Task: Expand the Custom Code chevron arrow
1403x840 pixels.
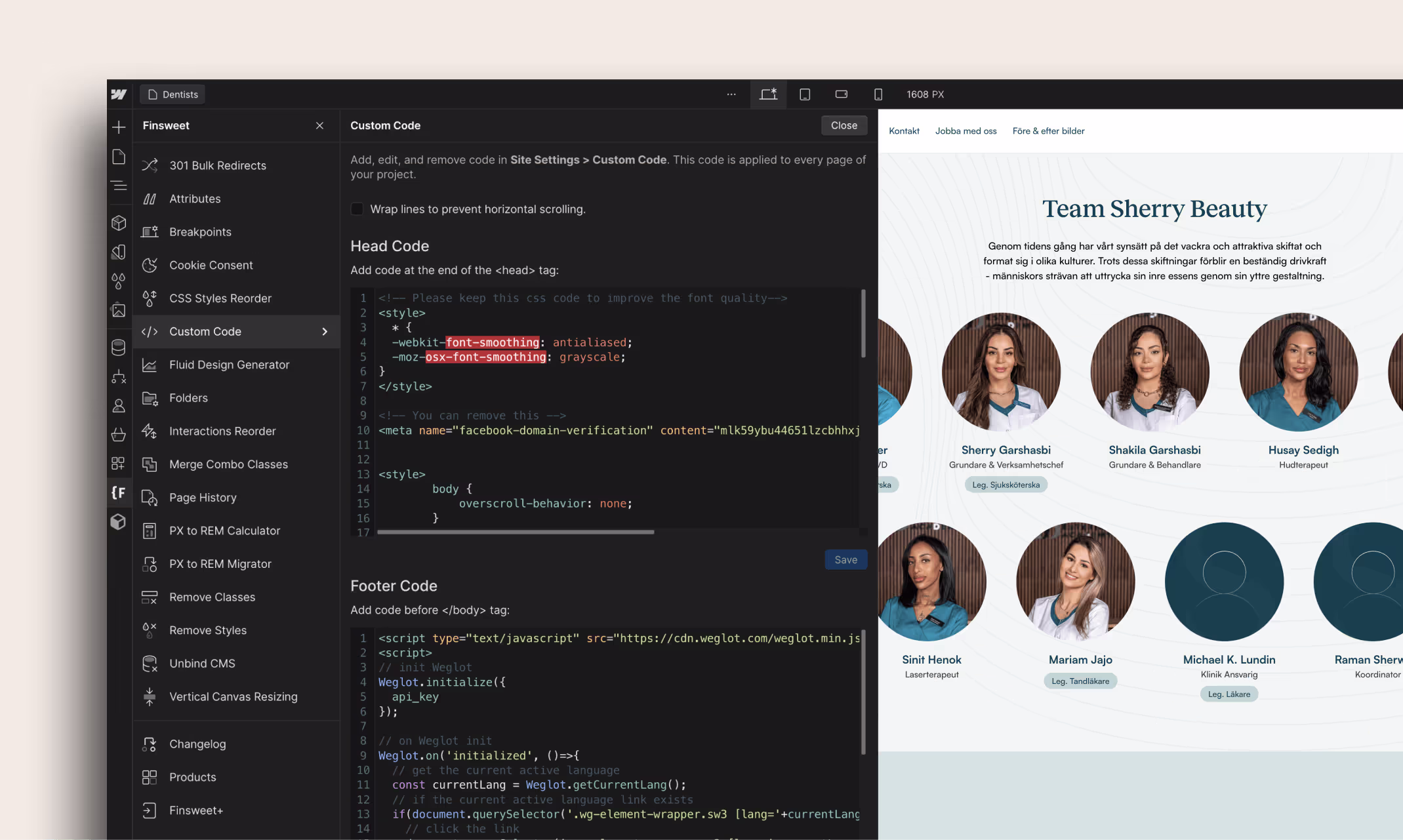Action: (325, 332)
